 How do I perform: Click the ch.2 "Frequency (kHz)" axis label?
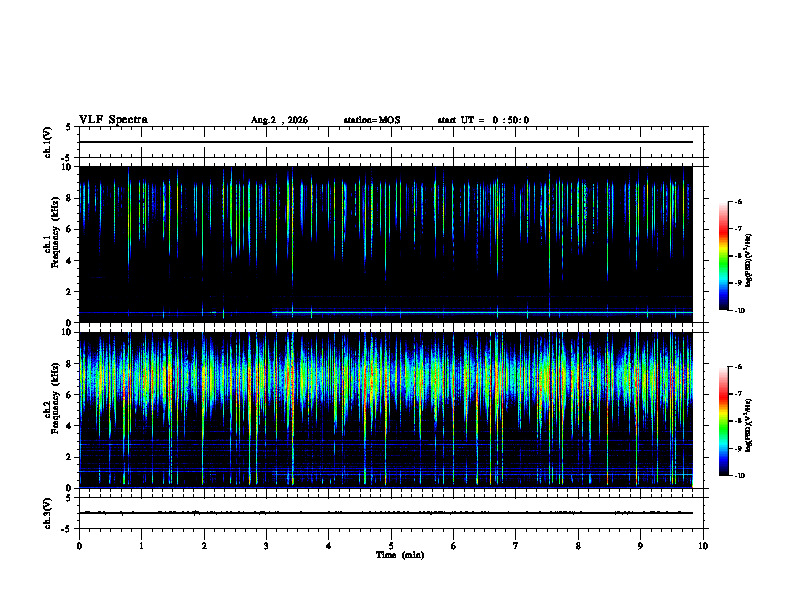point(56,398)
